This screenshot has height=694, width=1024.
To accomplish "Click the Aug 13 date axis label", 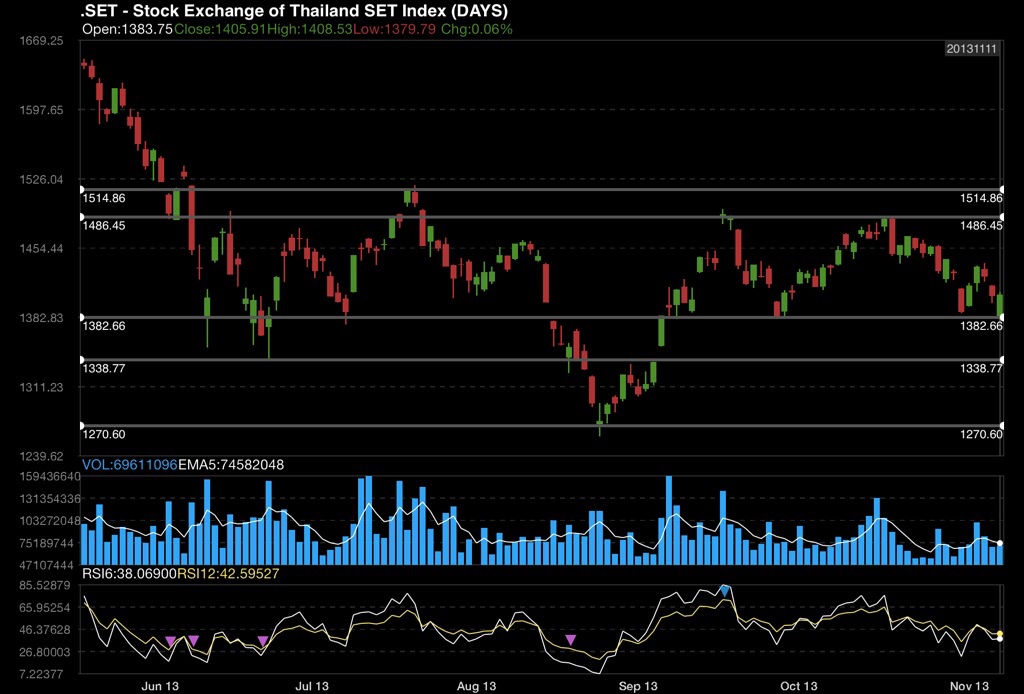I will tap(476, 686).
